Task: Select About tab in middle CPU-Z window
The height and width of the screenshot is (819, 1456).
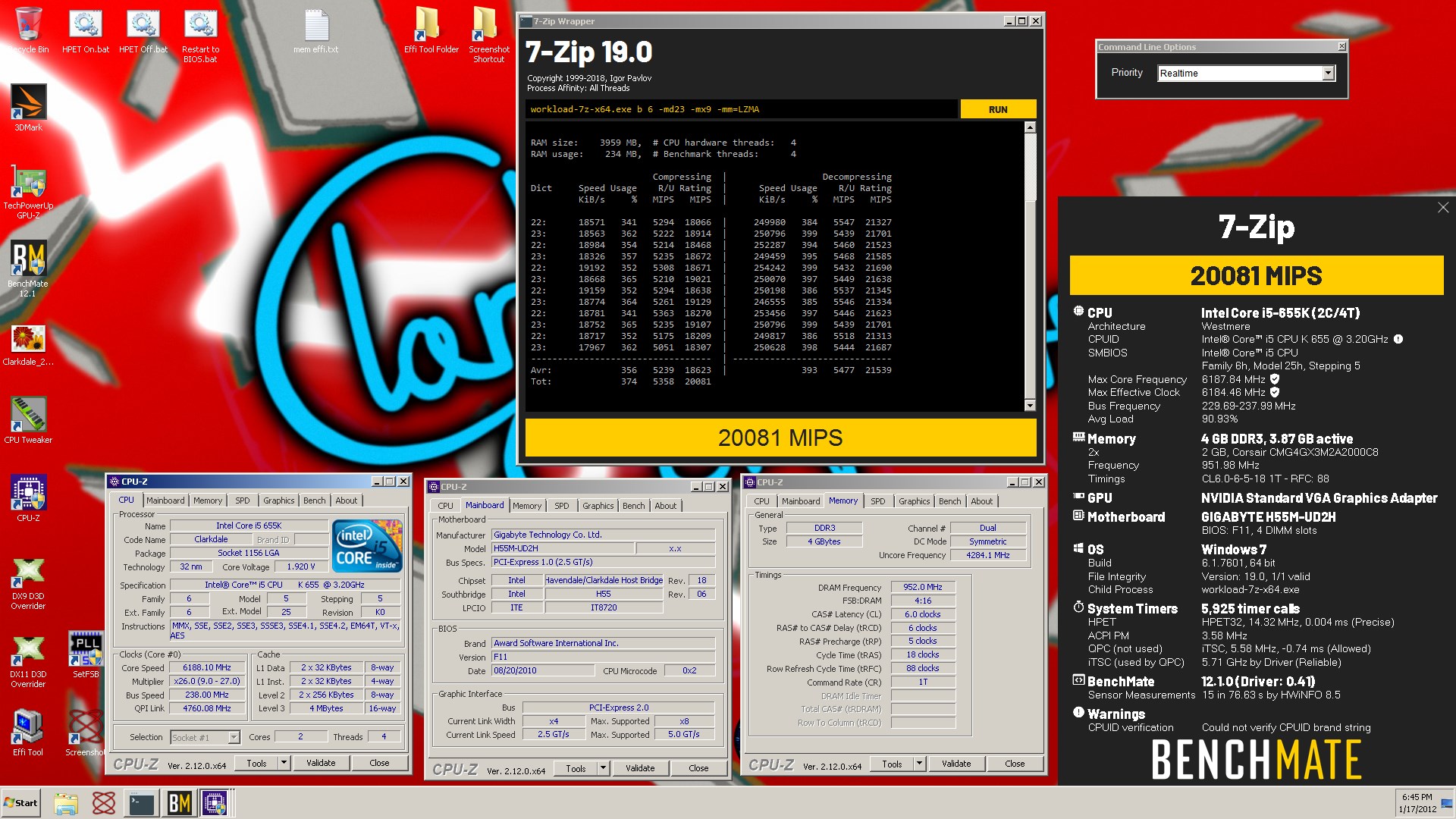Action: (x=665, y=506)
